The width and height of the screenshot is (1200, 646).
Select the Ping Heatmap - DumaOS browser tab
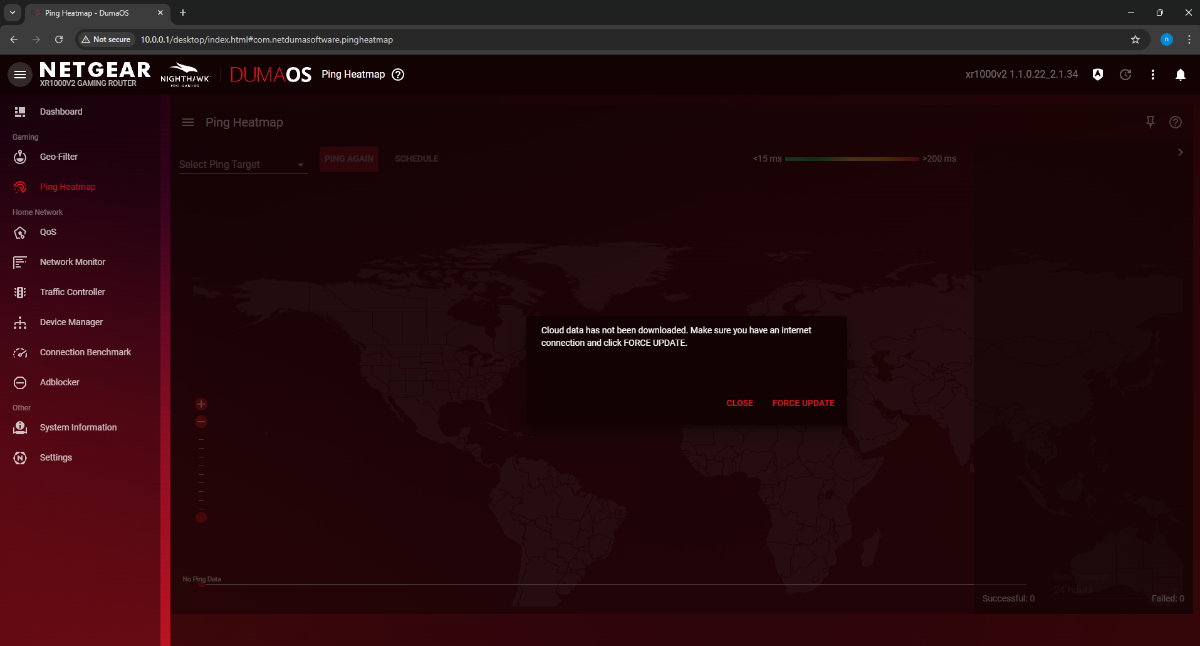point(95,12)
